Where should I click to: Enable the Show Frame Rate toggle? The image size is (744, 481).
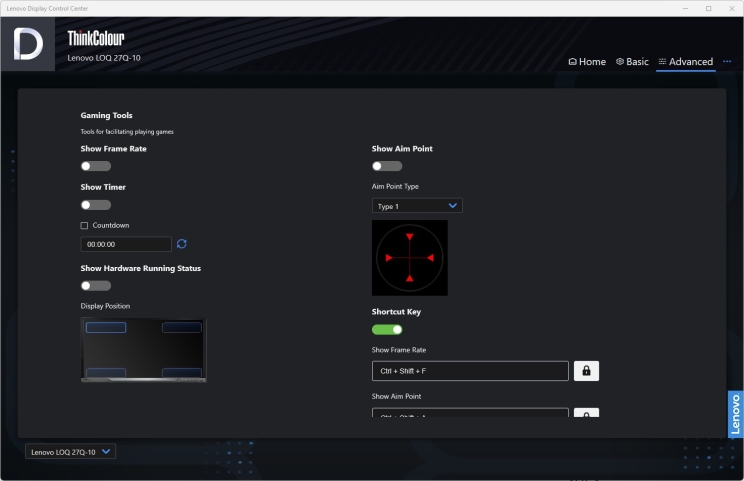coord(96,166)
